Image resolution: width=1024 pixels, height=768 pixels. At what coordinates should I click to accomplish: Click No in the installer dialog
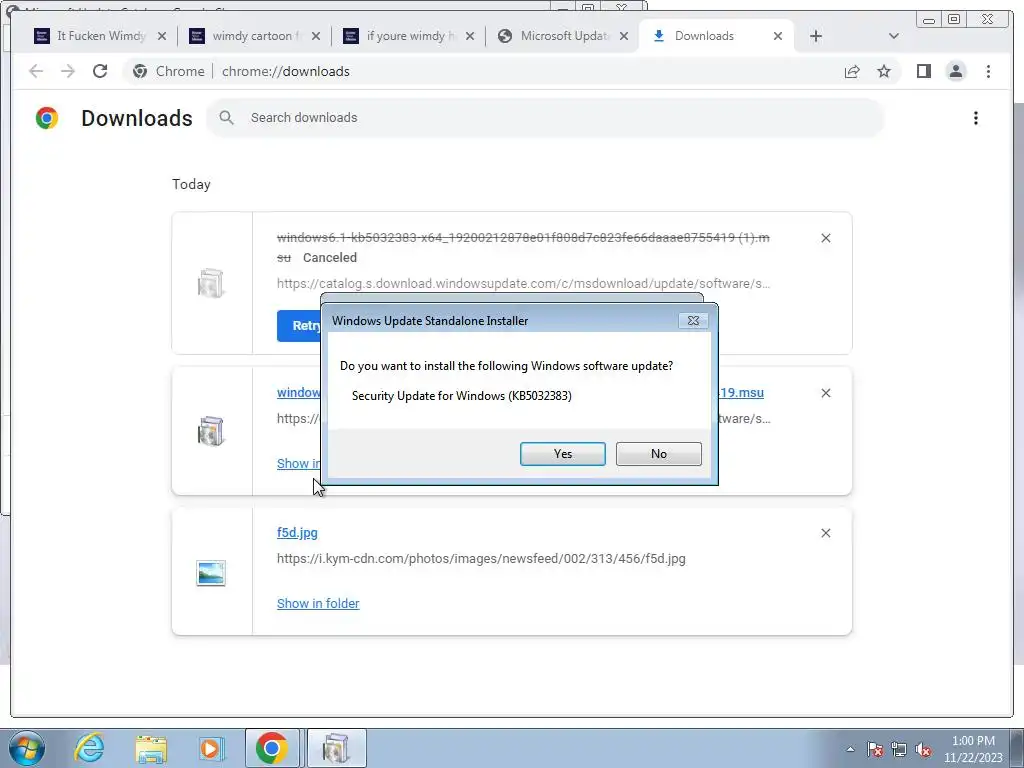pos(658,454)
